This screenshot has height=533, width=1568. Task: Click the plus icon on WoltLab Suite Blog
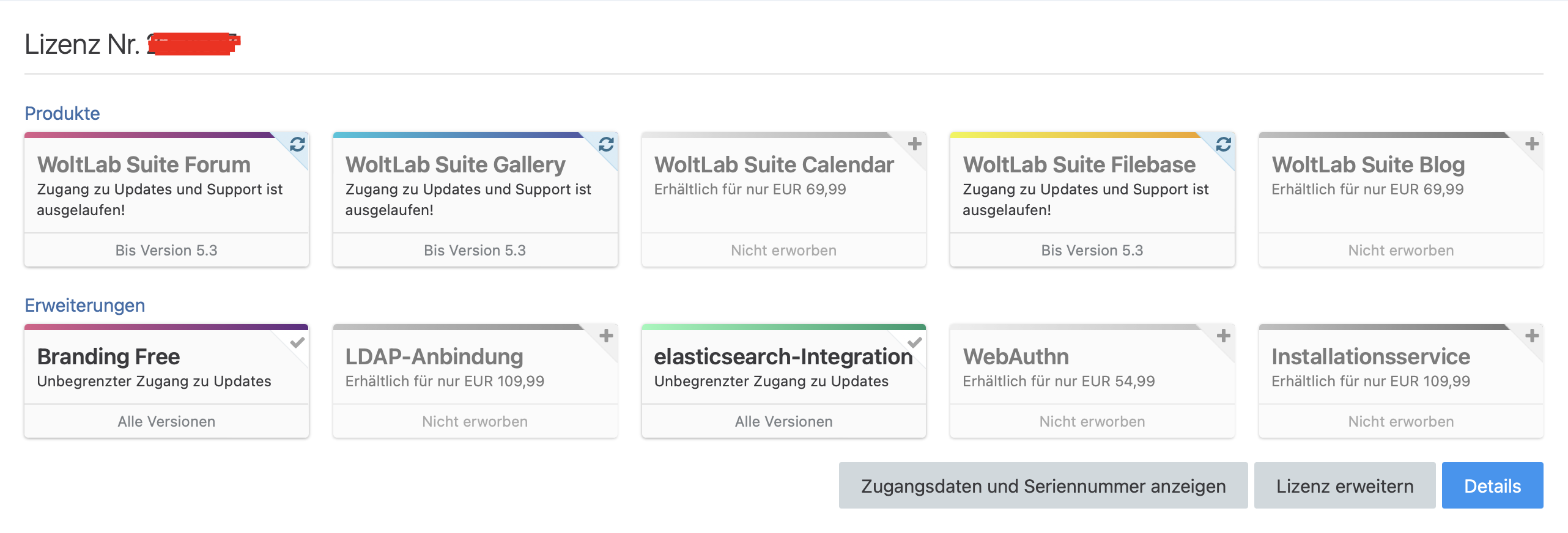[x=1531, y=144]
